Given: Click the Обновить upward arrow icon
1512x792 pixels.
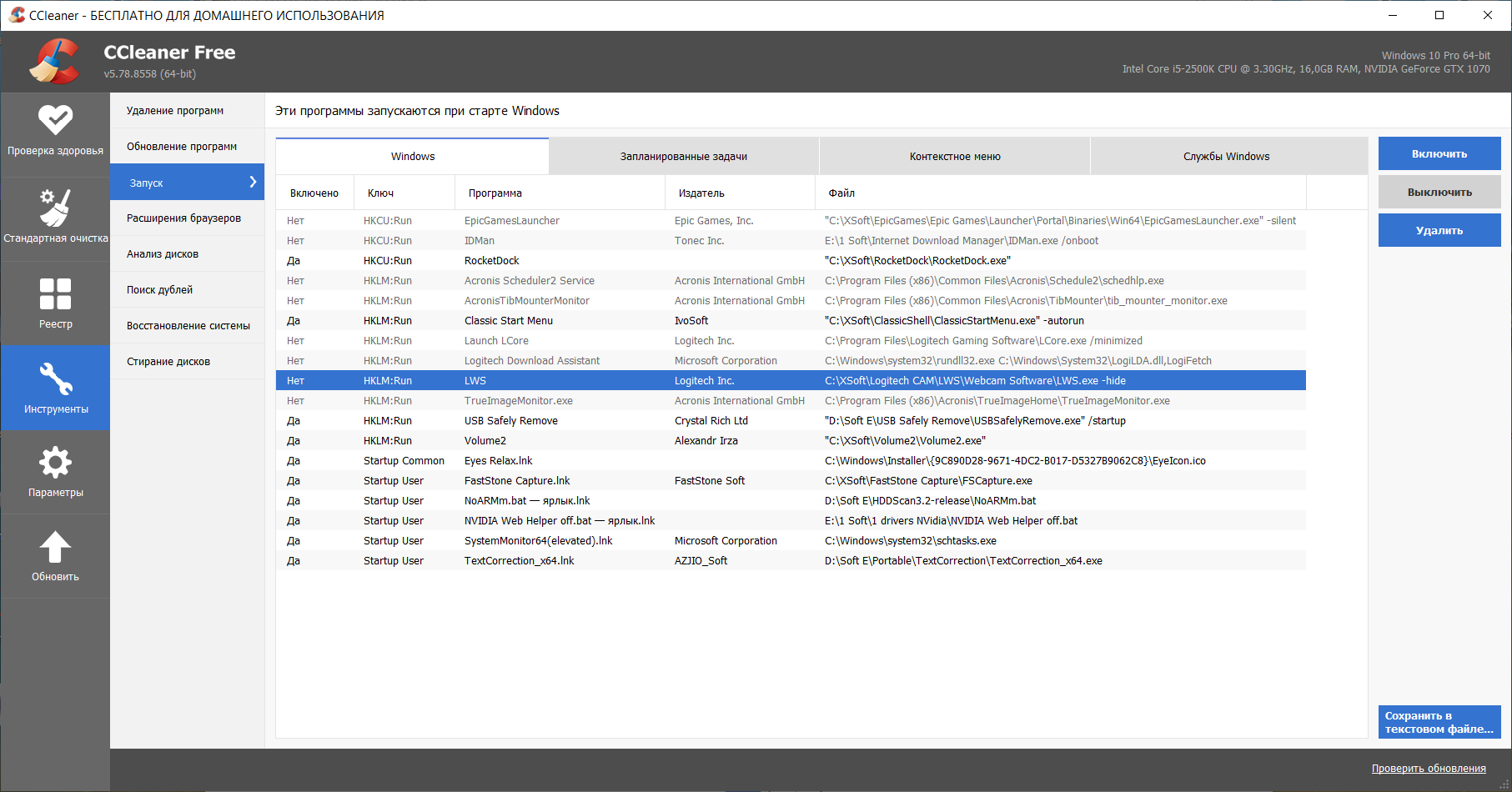Looking at the screenshot, I should click(x=55, y=547).
